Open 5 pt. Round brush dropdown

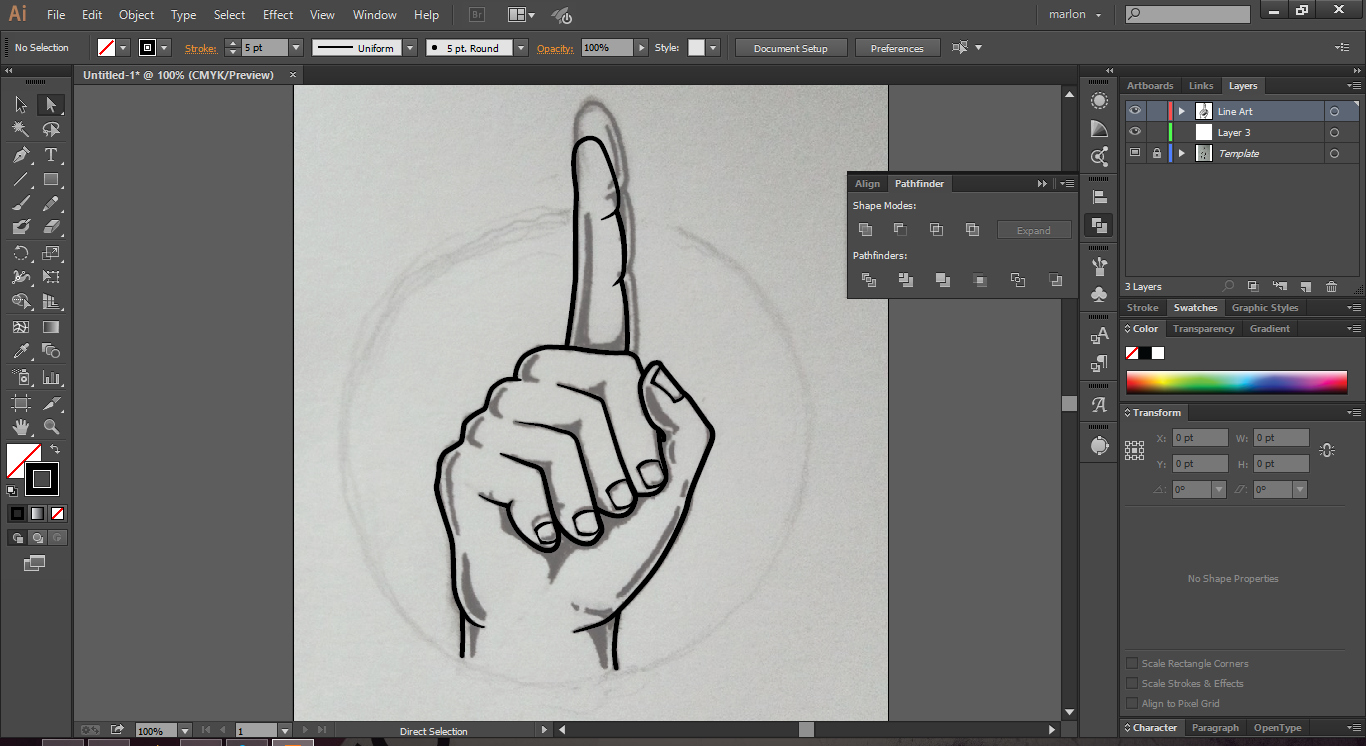[x=521, y=48]
